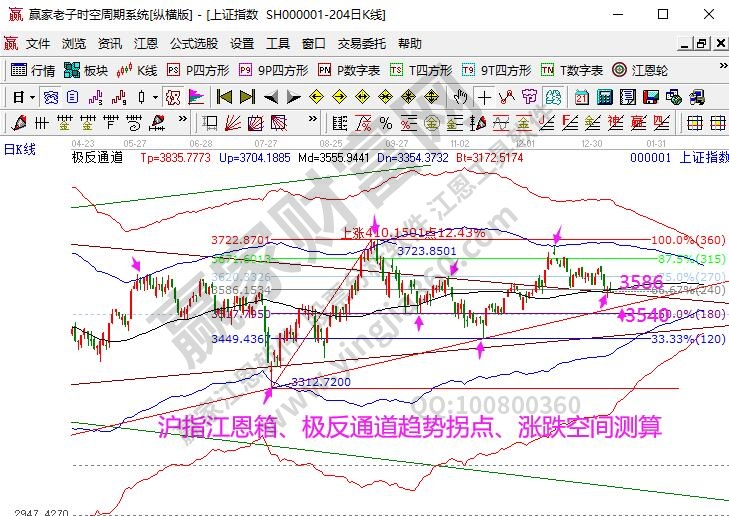Select the 赢 angle fan lines icon
The image size is (729, 516).
pos(638,123)
